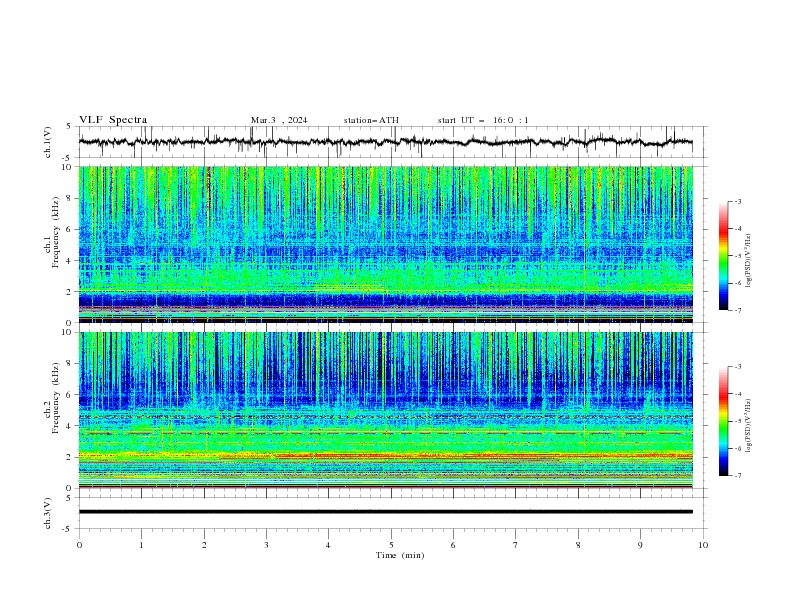Click the "-3" label on upper color bar

pyautogui.click(x=737, y=201)
